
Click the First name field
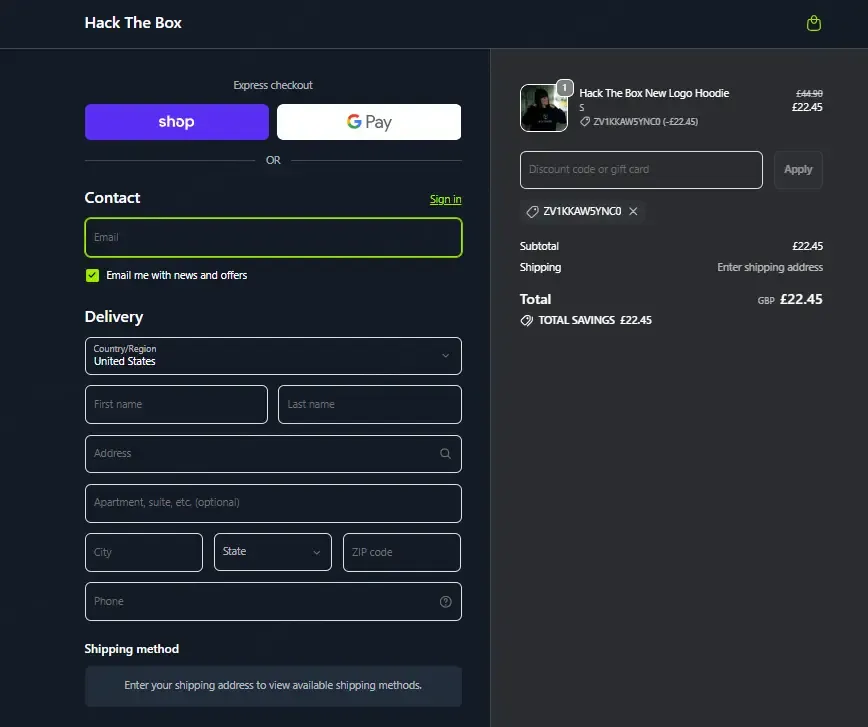[176, 405]
